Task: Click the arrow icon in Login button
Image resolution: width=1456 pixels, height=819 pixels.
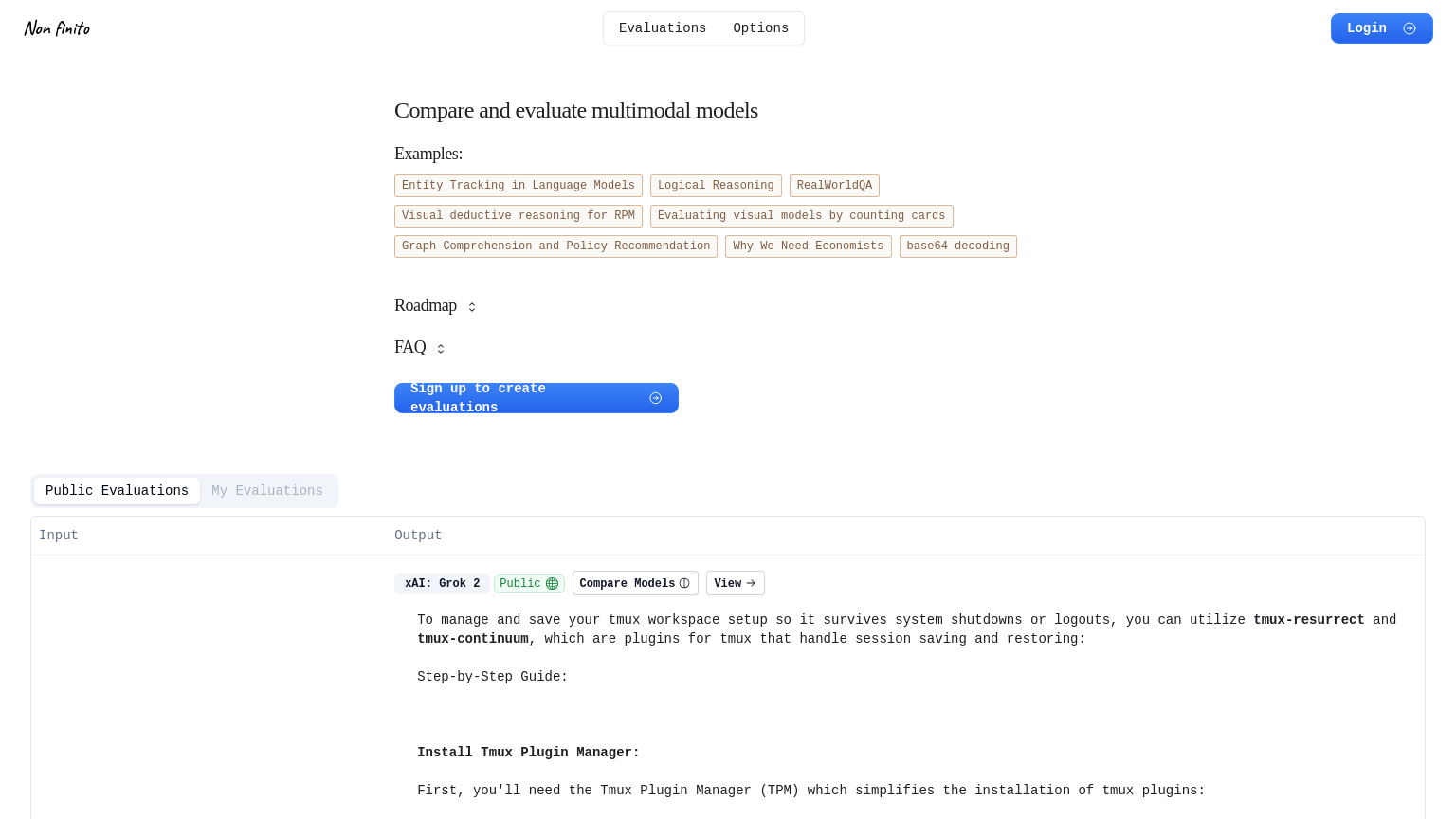Action: coord(1410,28)
